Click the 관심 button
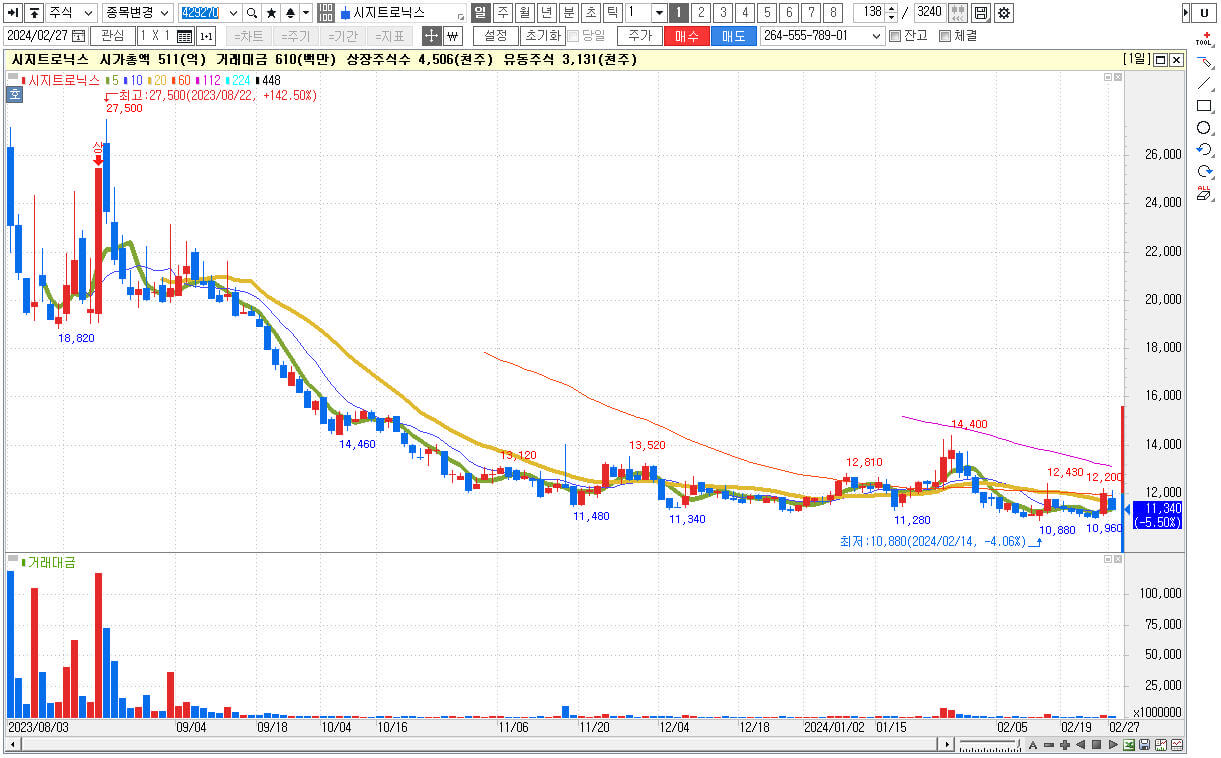 coord(112,36)
